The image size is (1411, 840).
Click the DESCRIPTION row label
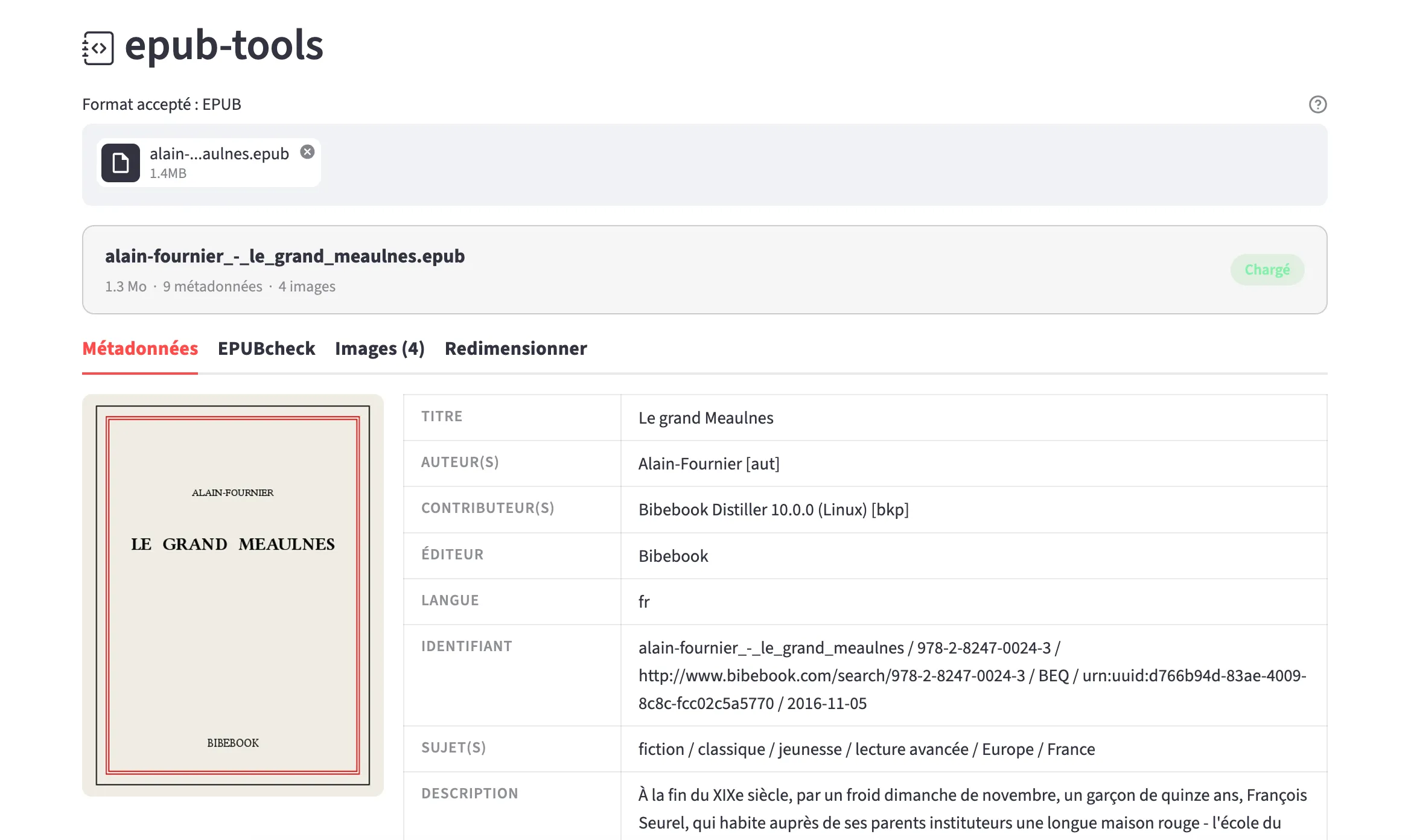pyautogui.click(x=470, y=794)
